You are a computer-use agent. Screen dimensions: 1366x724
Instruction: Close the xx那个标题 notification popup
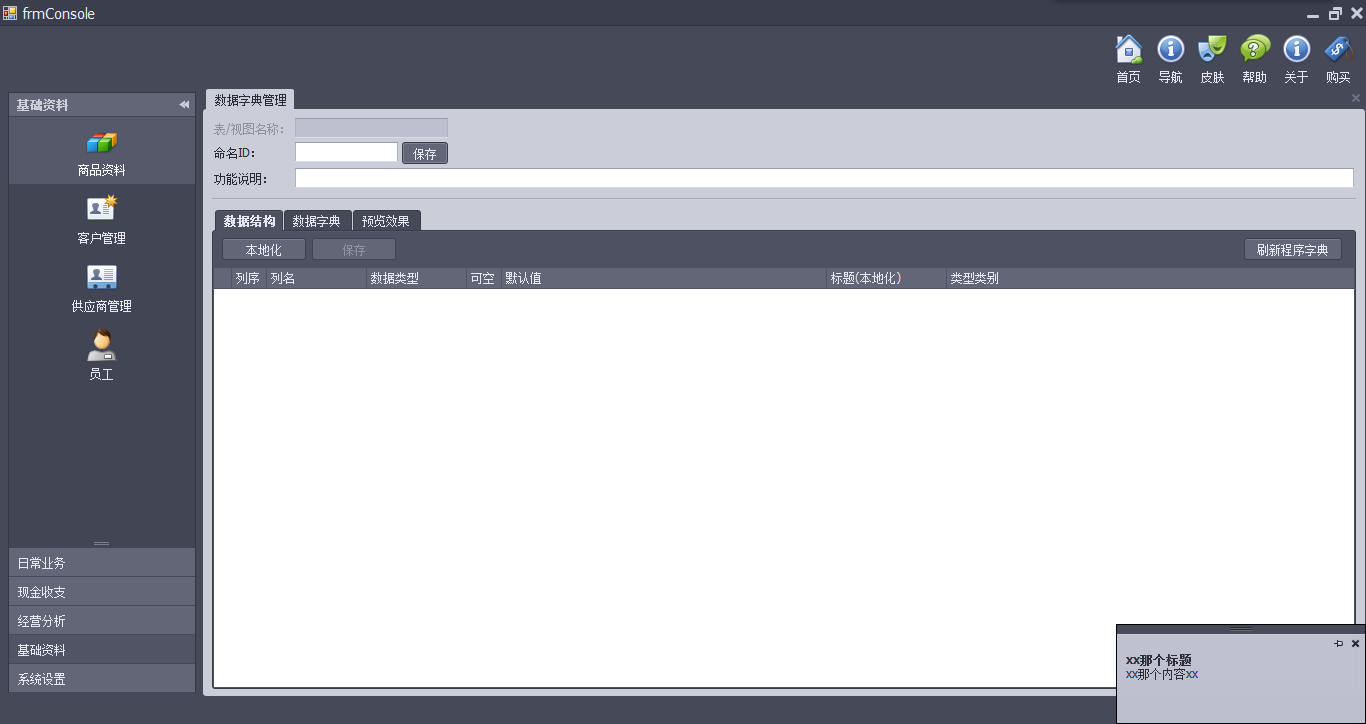[1355, 644]
